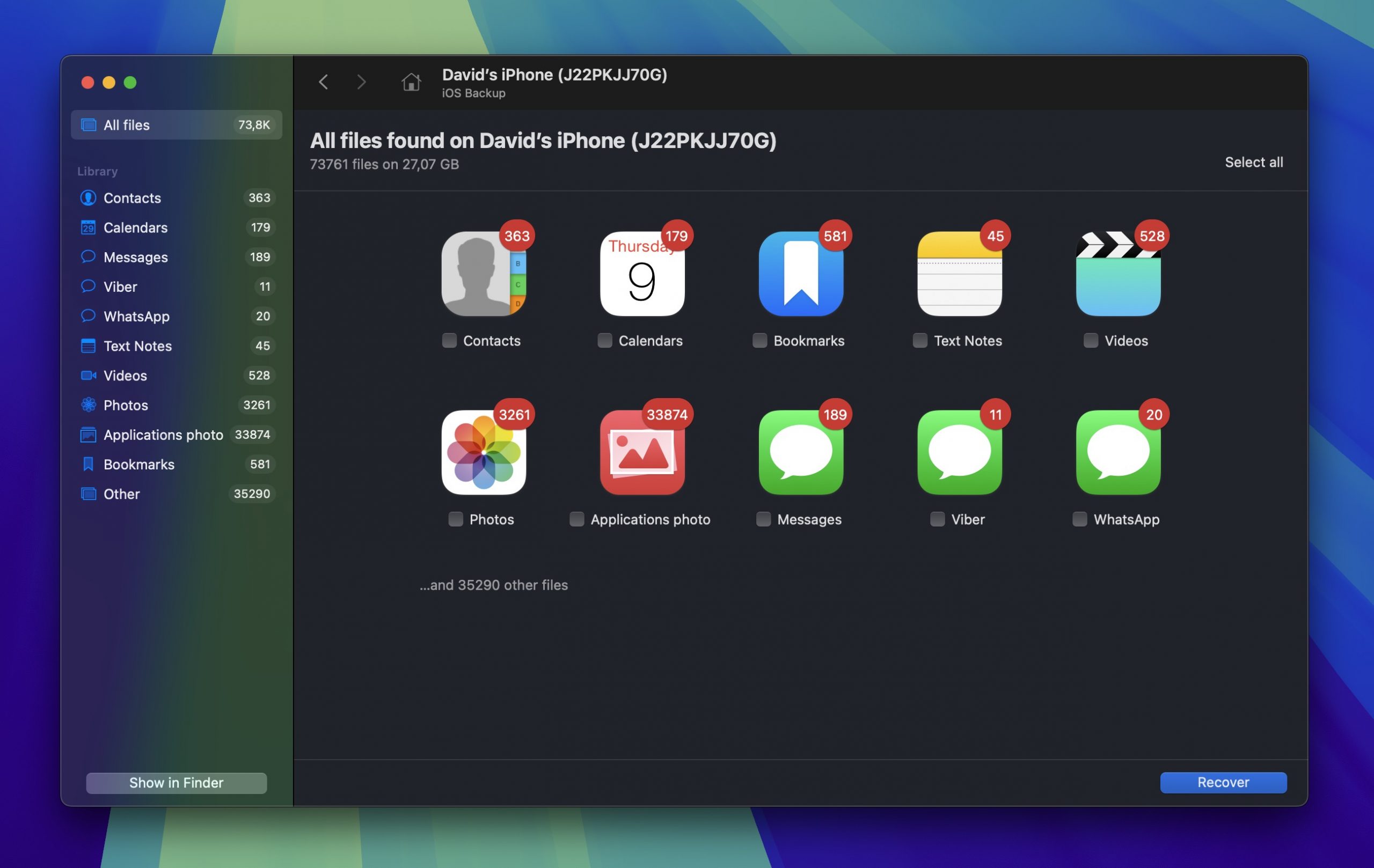Click the Show in Finder button
Image resolution: width=1374 pixels, height=868 pixels.
177,783
